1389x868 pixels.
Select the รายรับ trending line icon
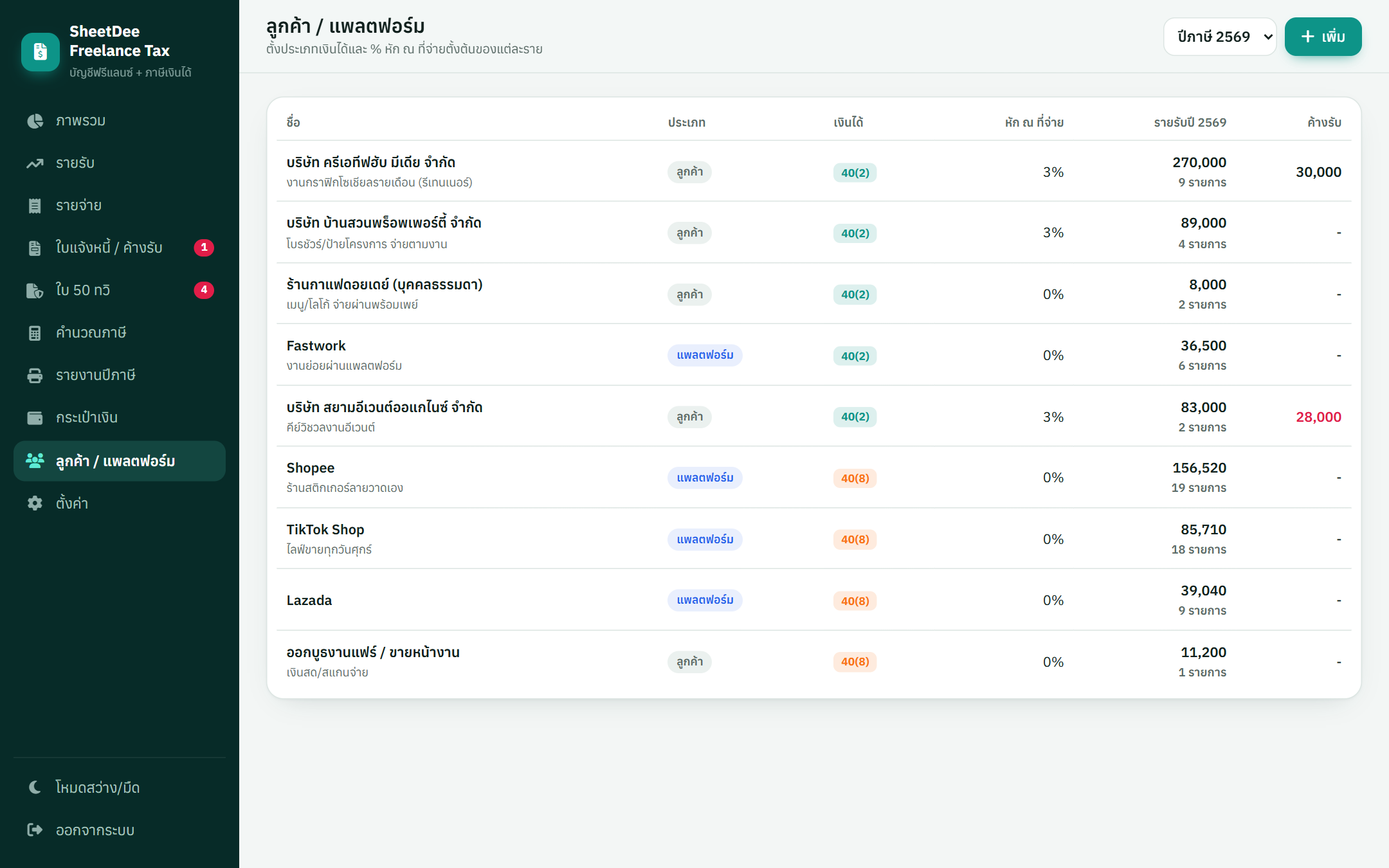(x=35, y=163)
